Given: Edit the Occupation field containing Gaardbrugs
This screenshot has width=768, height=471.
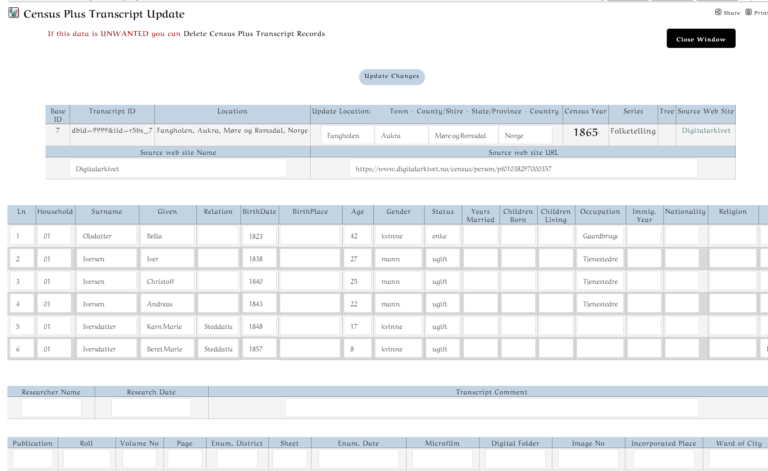Looking at the screenshot, I should (600, 237).
